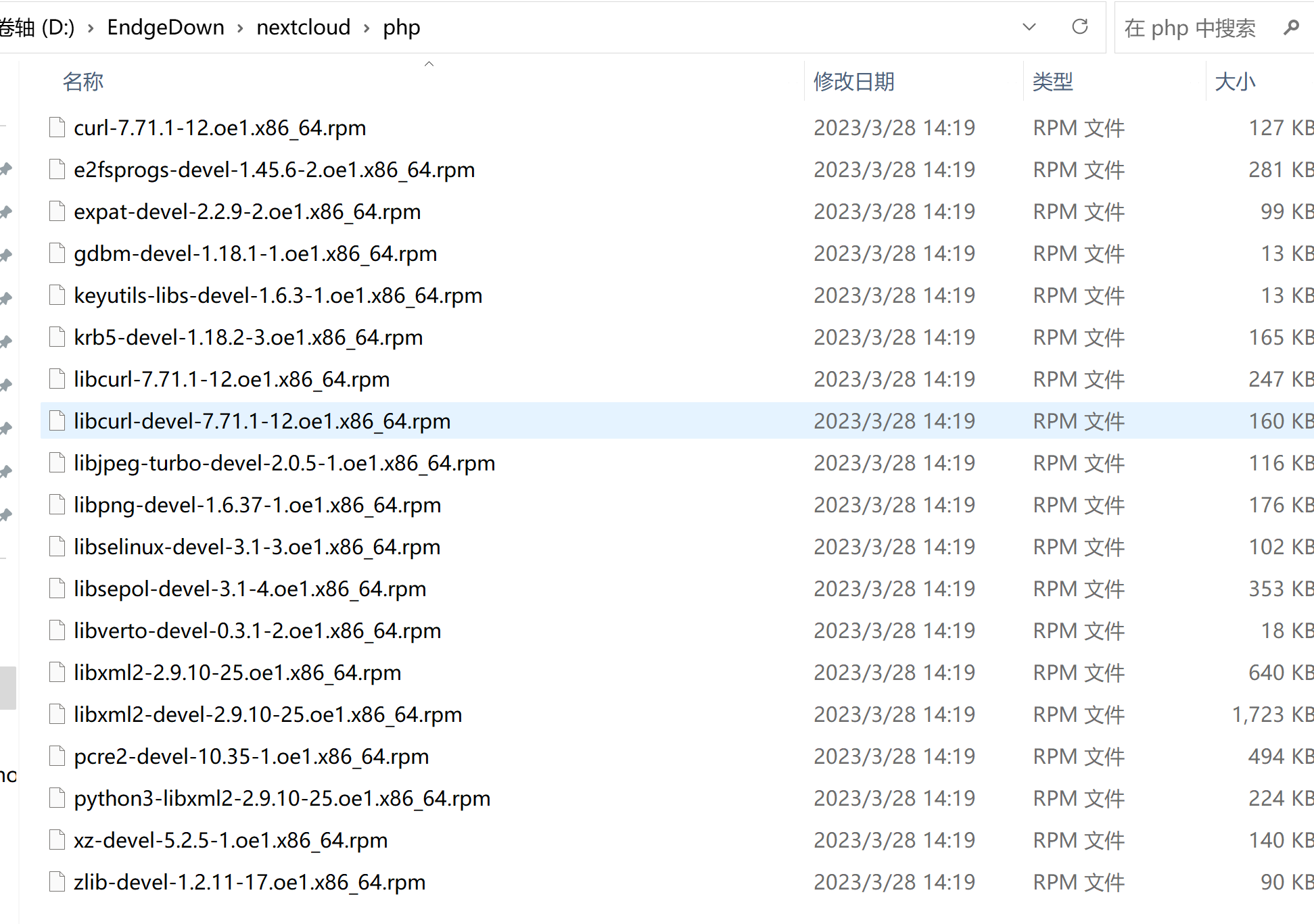Go to EndgeDown folder in breadcrumb

pos(166,27)
